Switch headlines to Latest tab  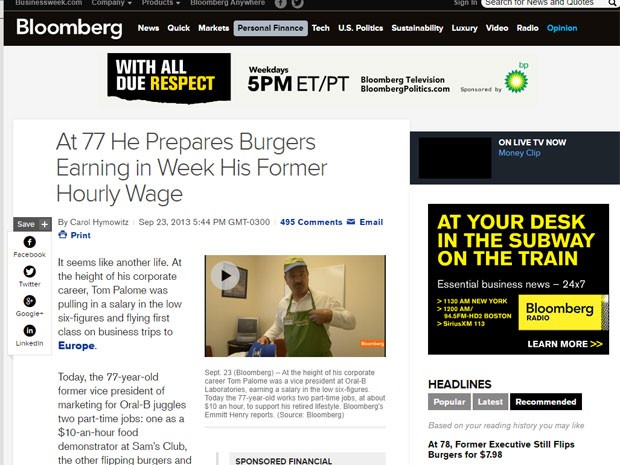pos(490,402)
